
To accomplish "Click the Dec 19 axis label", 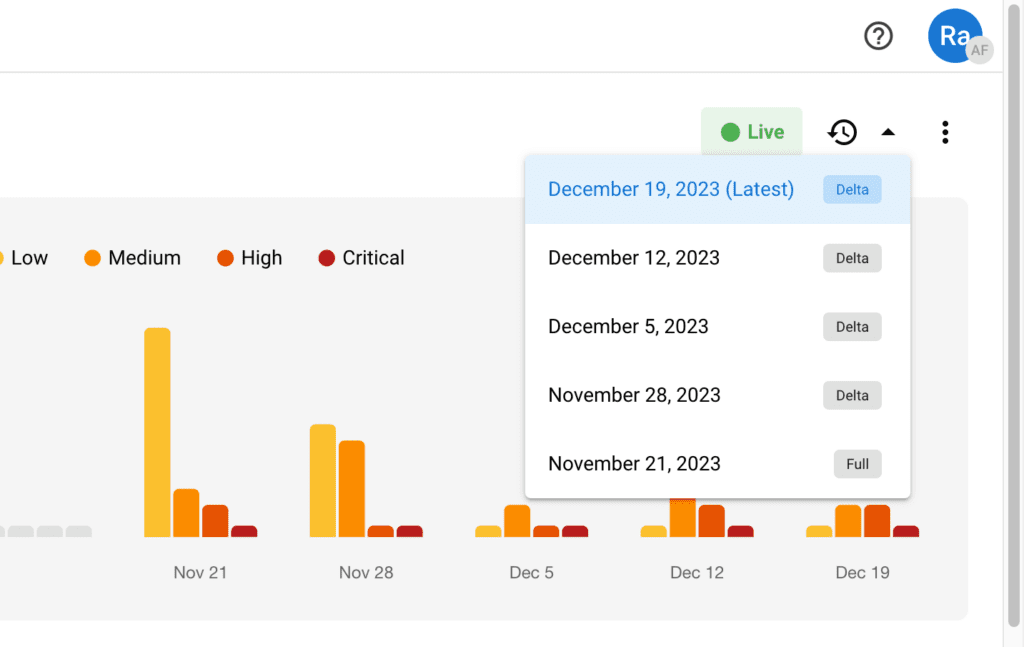I will (862, 573).
